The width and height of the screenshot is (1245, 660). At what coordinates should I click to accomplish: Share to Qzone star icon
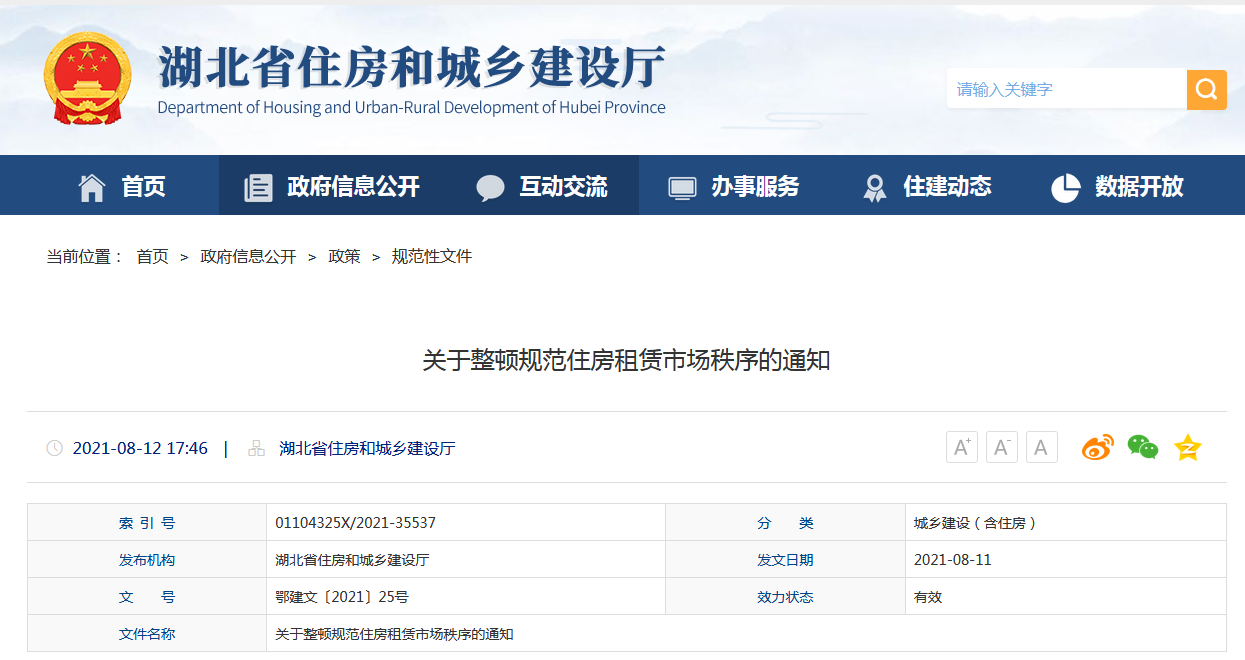point(1187,447)
